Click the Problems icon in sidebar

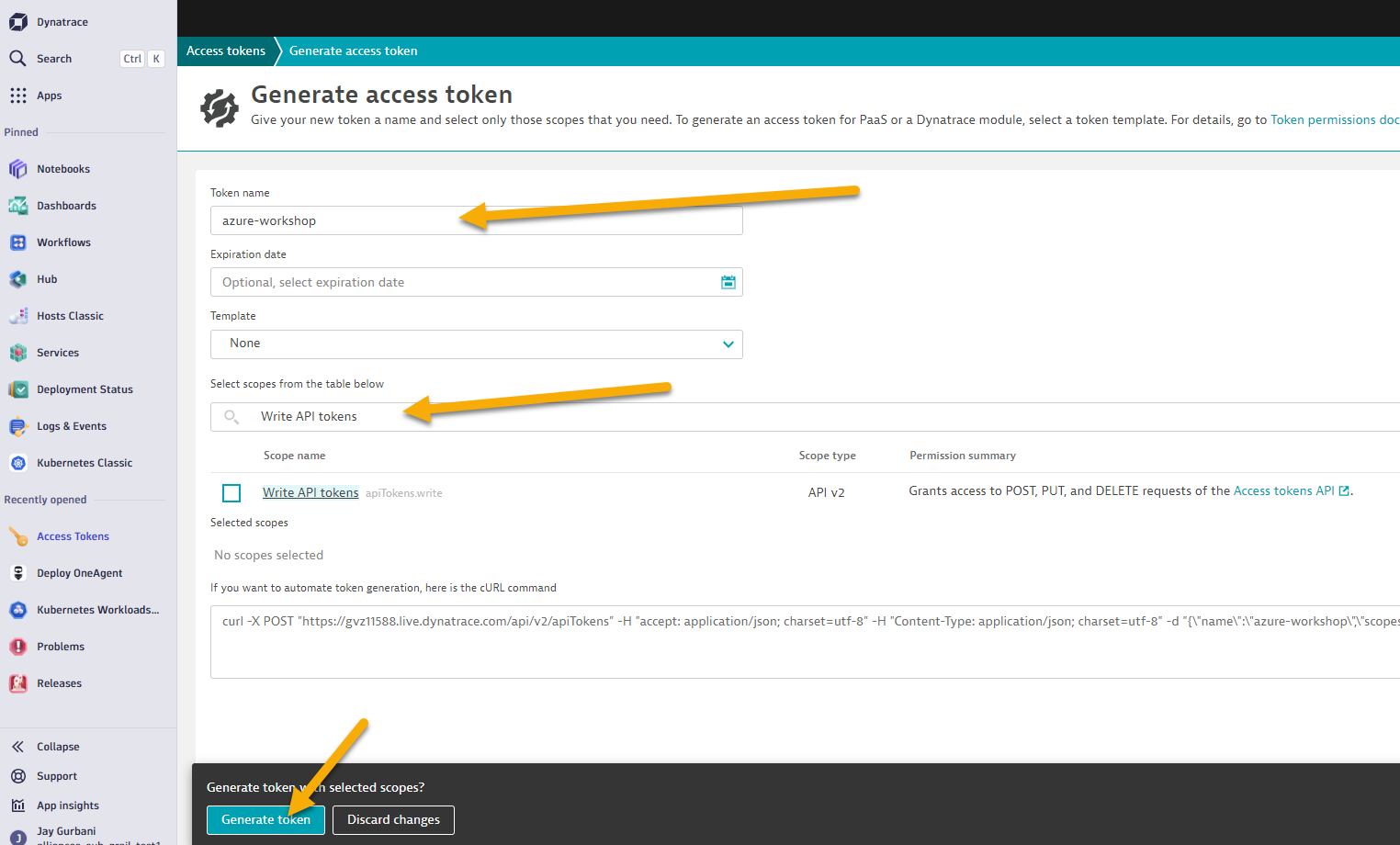pos(18,647)
